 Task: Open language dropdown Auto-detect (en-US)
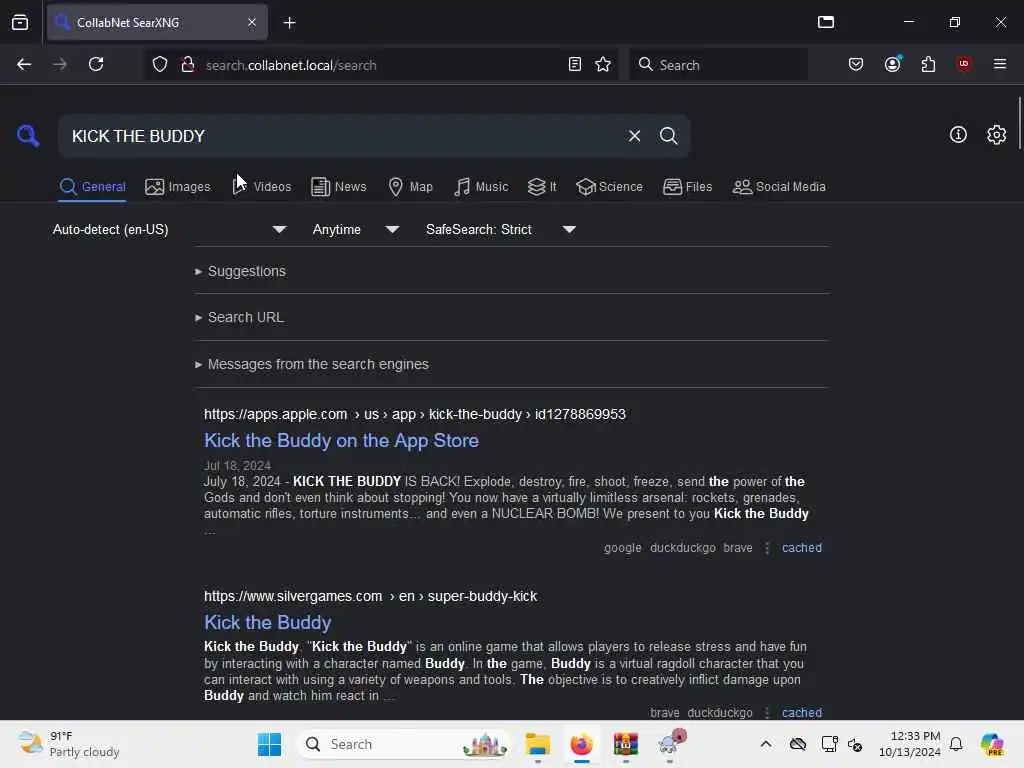pyautogui.click(x=170, y=229)
